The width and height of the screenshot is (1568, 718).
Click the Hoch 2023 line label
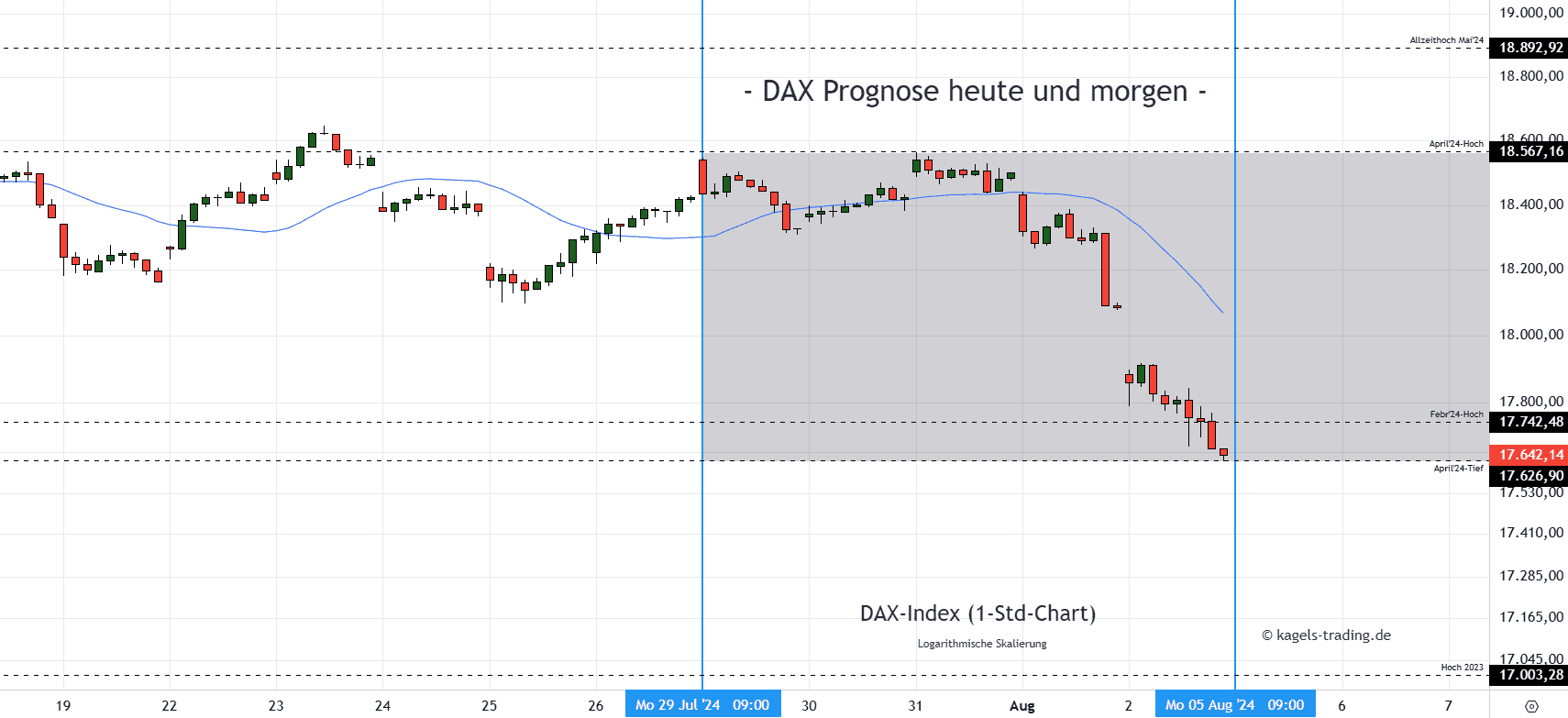[x=1462, y=668]
